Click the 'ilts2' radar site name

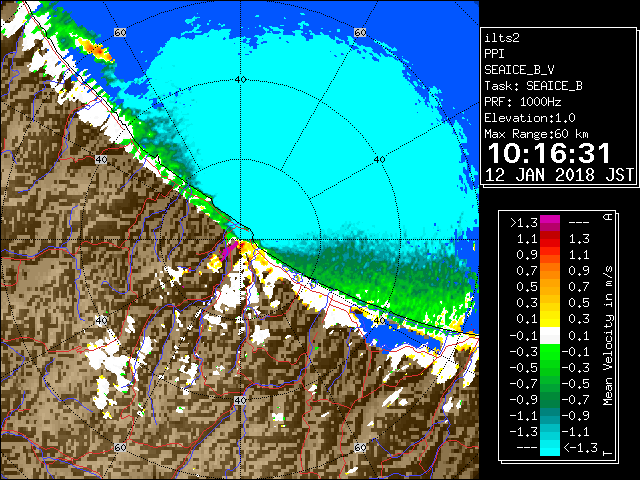click(502, 38)
